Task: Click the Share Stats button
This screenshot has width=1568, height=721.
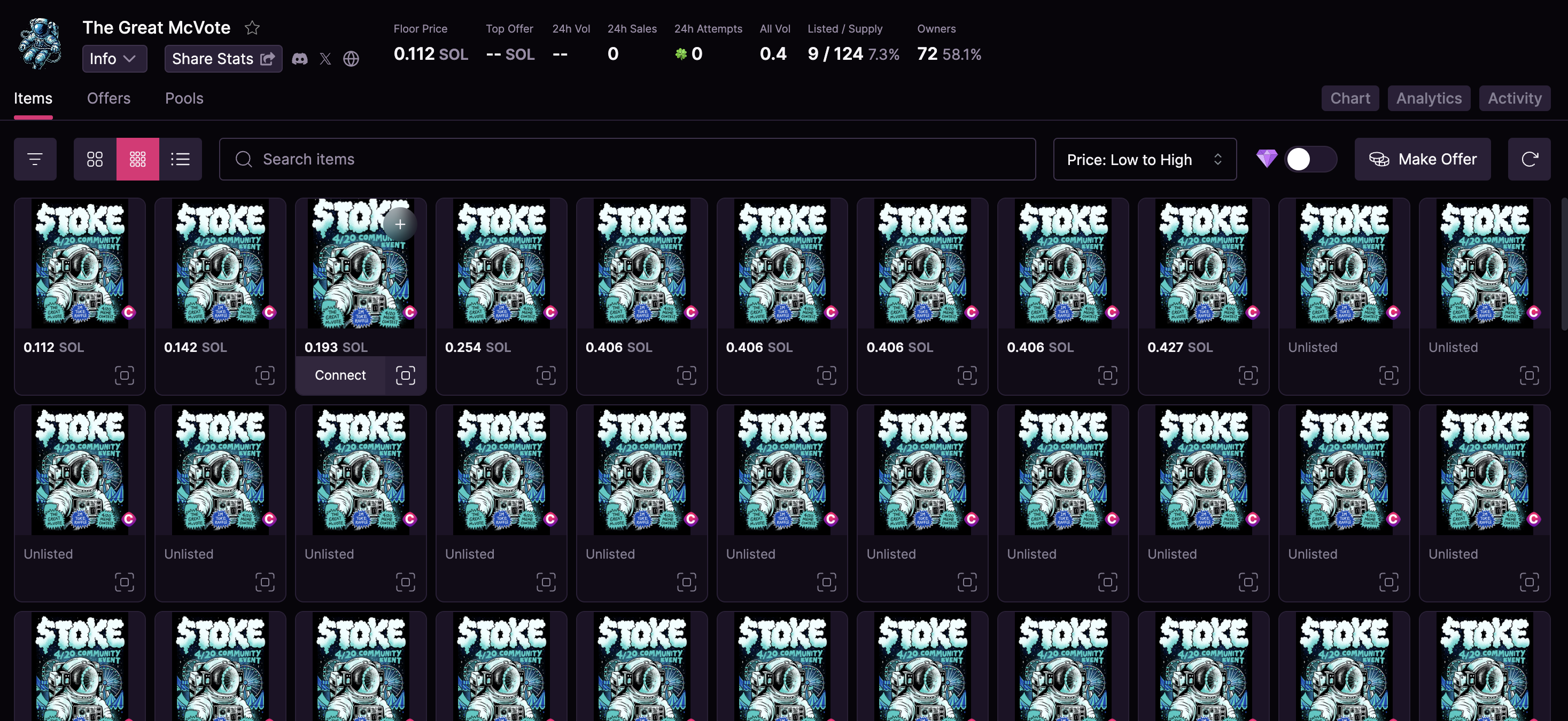Action: [223, 58]
